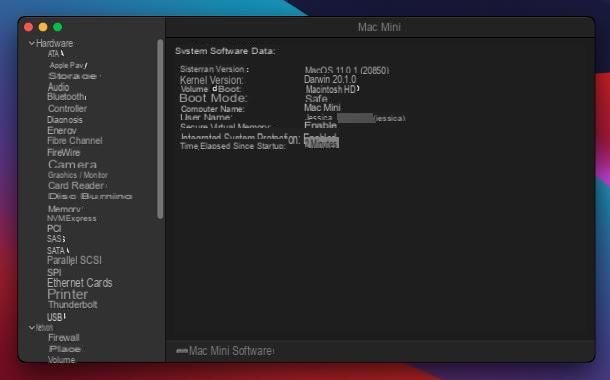
Task: Open the FireWire sidebar entry
Action: pyautogui.click(x=64, y=152)
